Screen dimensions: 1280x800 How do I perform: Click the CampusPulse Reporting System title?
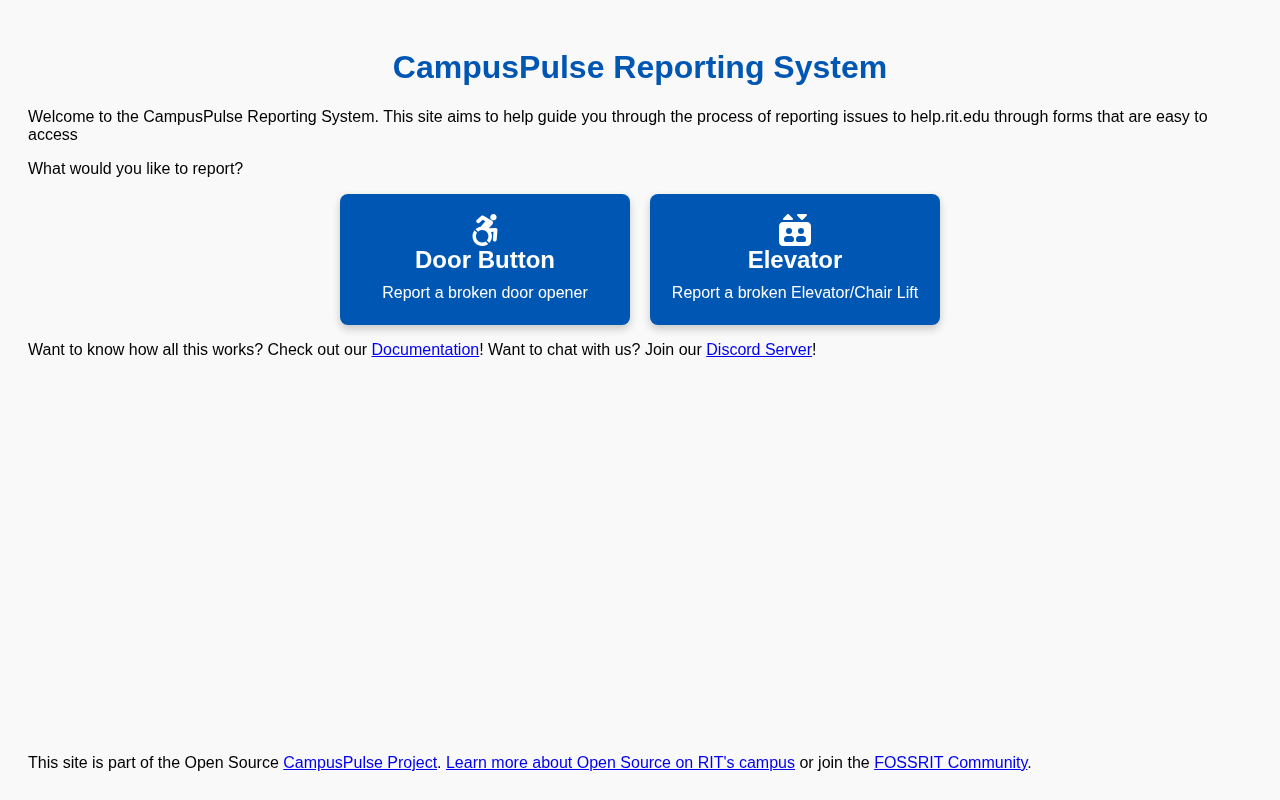[640, 67]
